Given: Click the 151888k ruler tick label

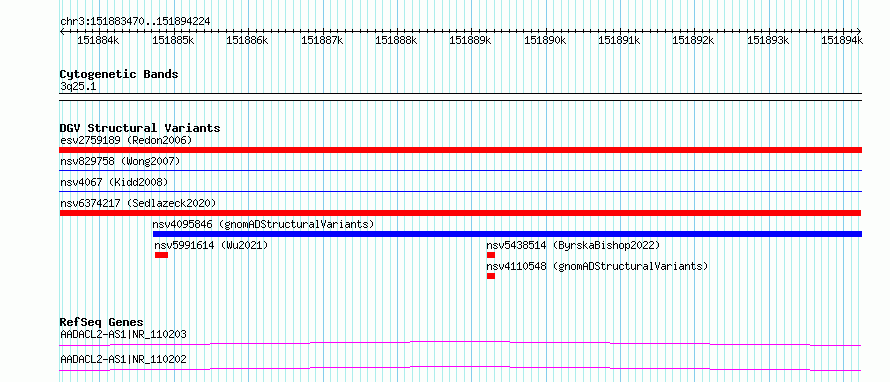Looking at the screenshot, I should [396, 40].
